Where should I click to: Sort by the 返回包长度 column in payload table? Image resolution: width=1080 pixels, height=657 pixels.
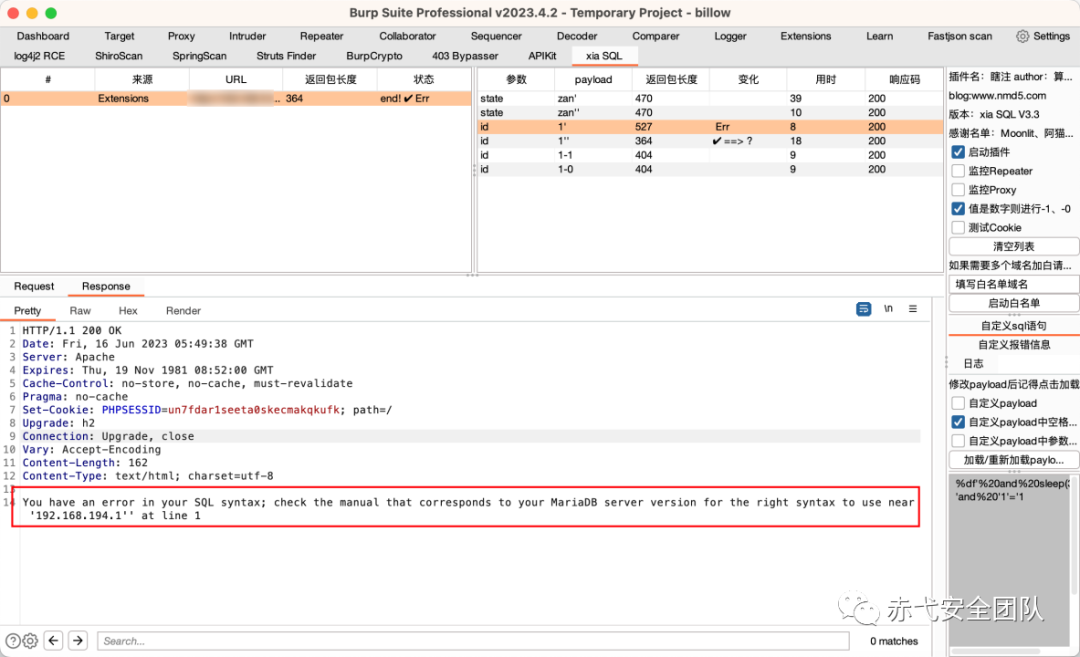pos(671,79)
